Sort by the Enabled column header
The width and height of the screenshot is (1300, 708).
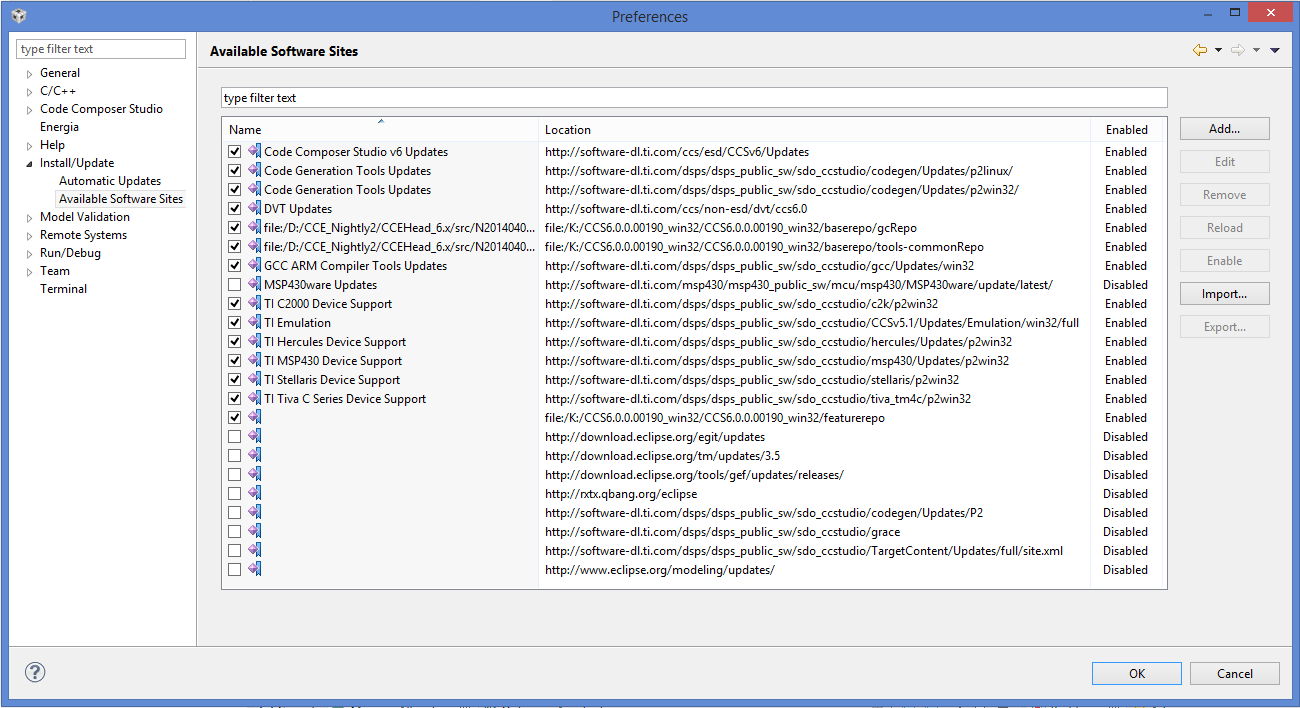pyautogui.click(x=1127, y=130)
